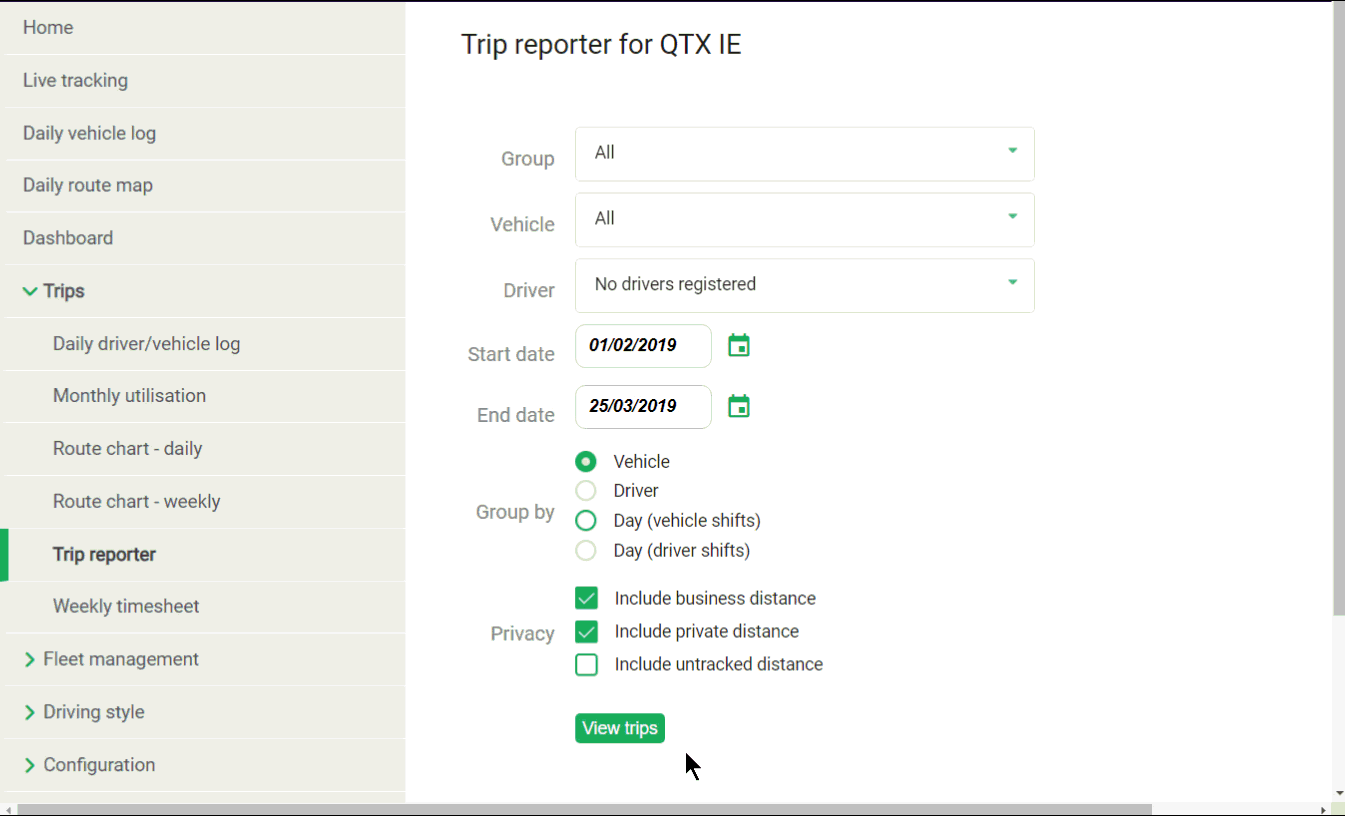This screenshot has height=816, width=1345.
Task: Click the horizontal scrollbar left arrow
Action: click(x=9, y=809)
